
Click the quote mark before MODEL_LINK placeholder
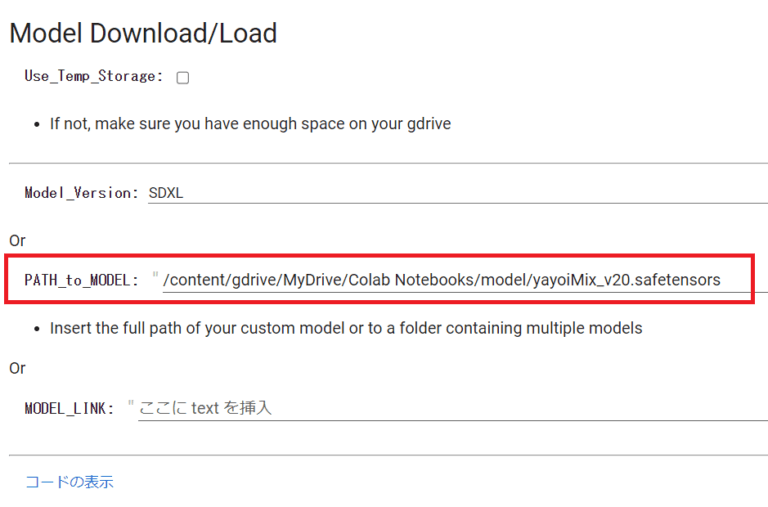click(x=131, y=404)
